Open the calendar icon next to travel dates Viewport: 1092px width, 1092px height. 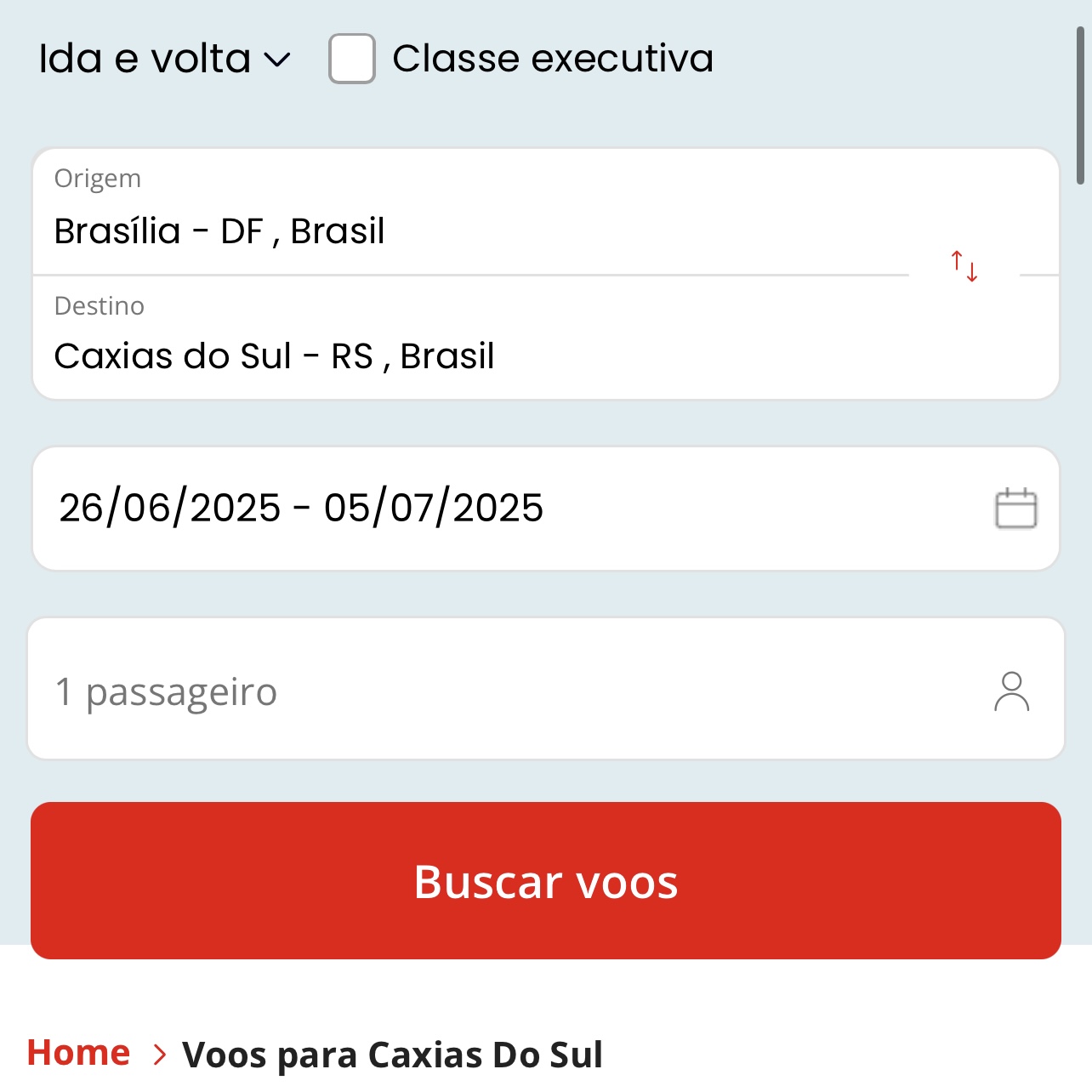click(1017, 507)
